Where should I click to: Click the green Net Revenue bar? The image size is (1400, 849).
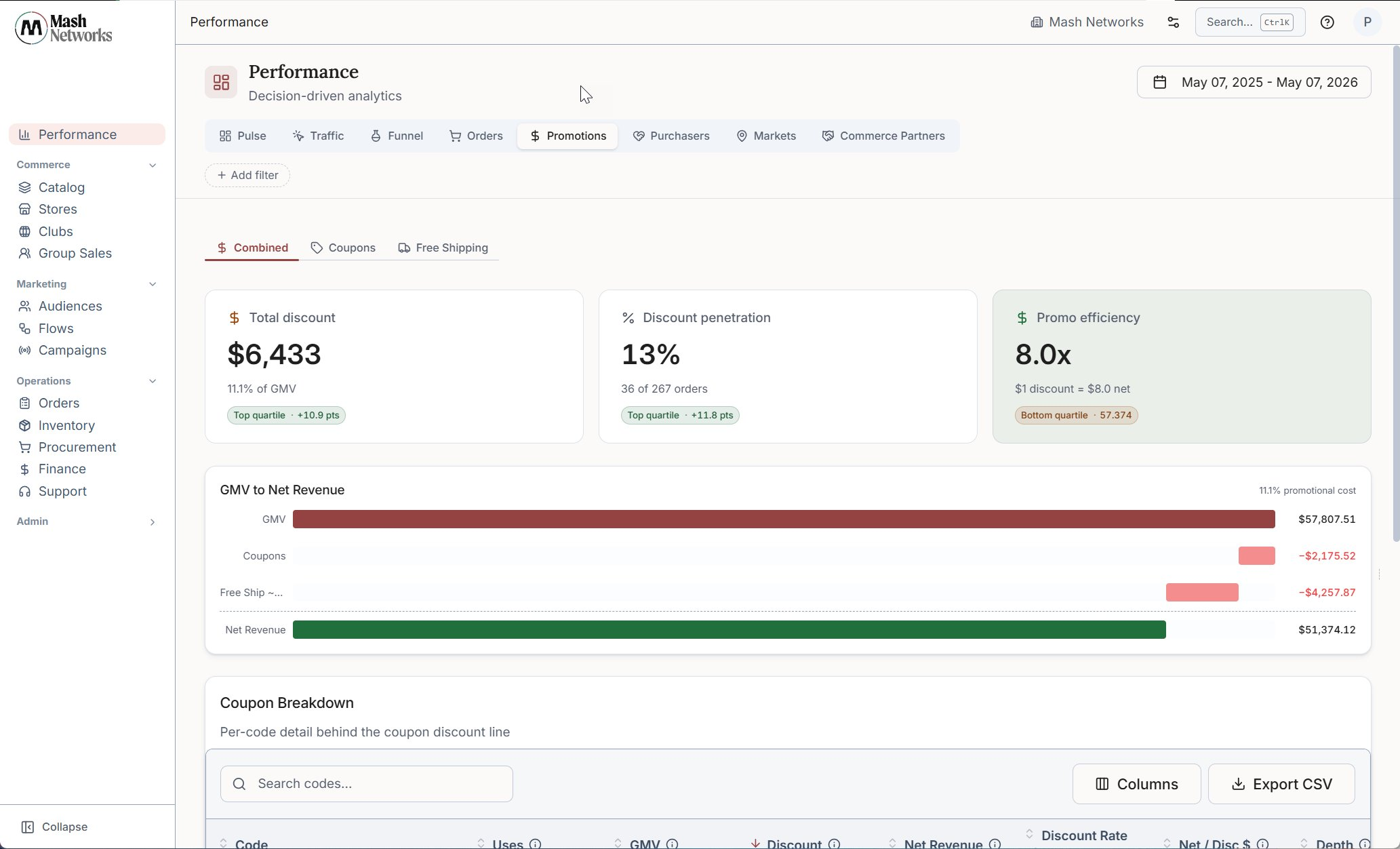729,630
